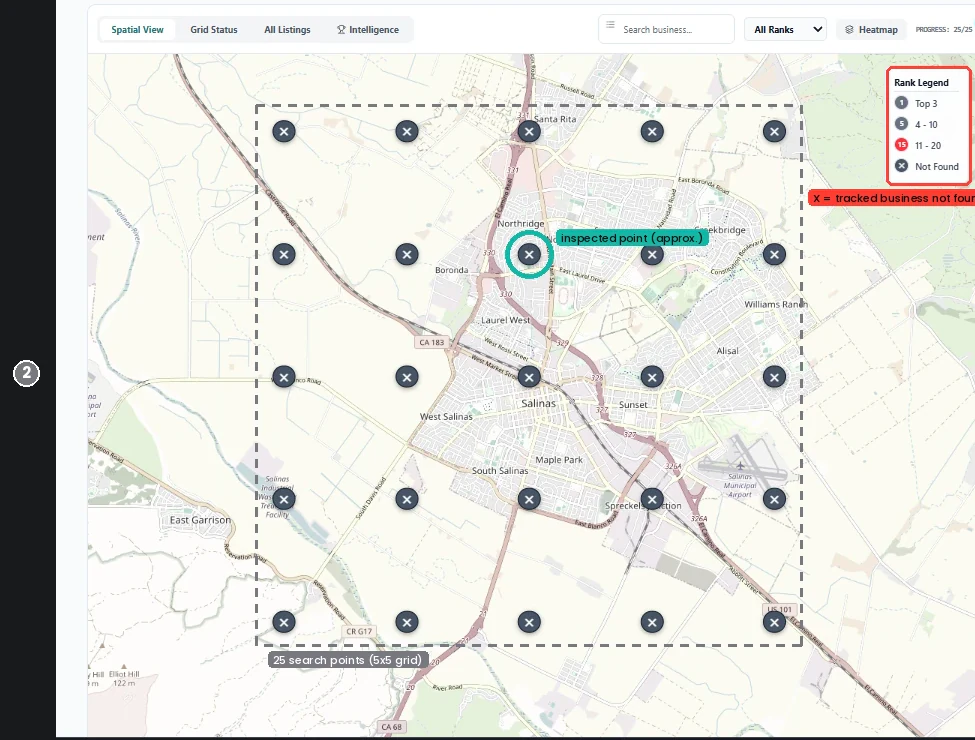Click the Salinas city label on map
The width and height of the screenshot is (975, 740).
(x=538, y=404)
